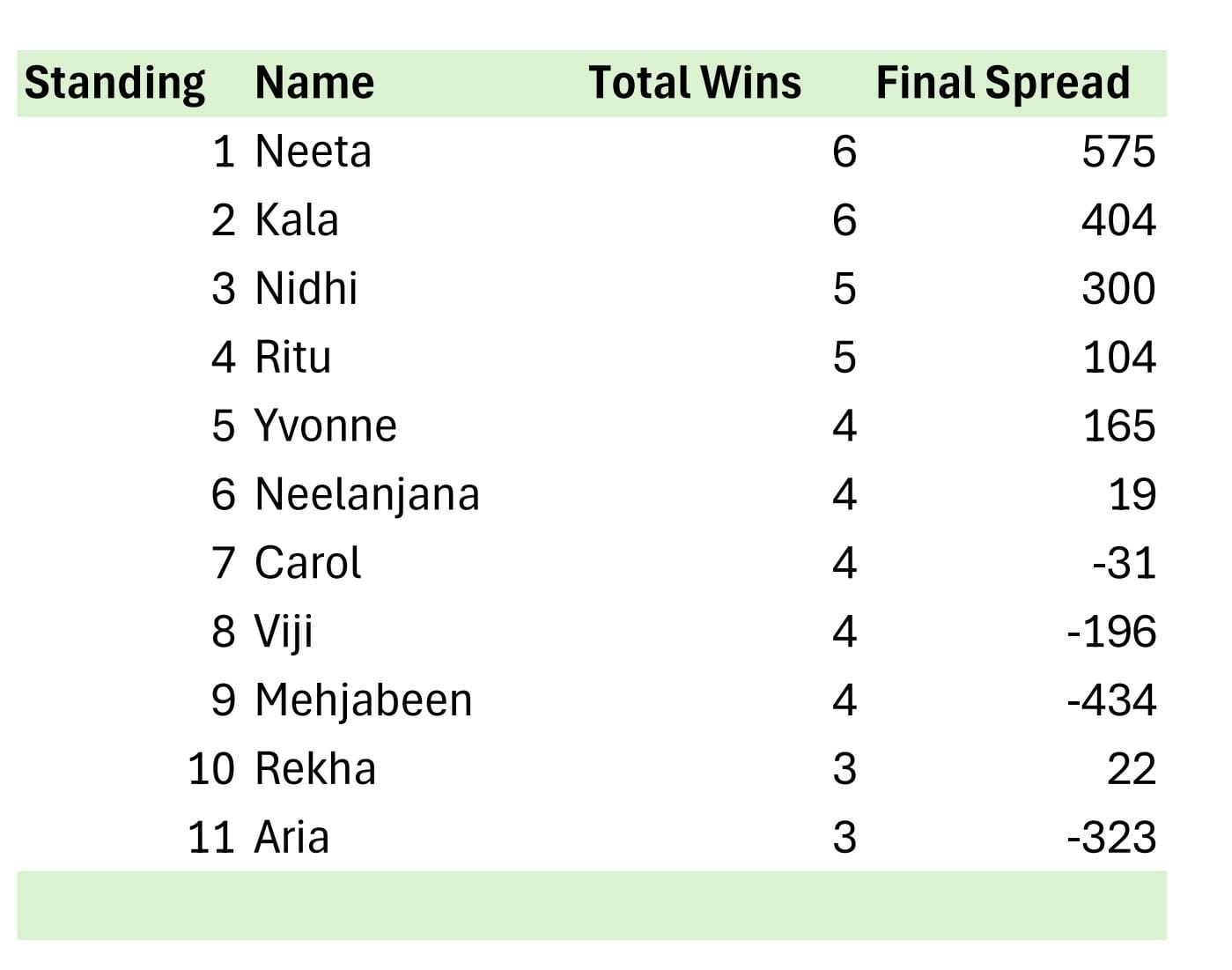Select the Viji name cell

tap(284, 632)
